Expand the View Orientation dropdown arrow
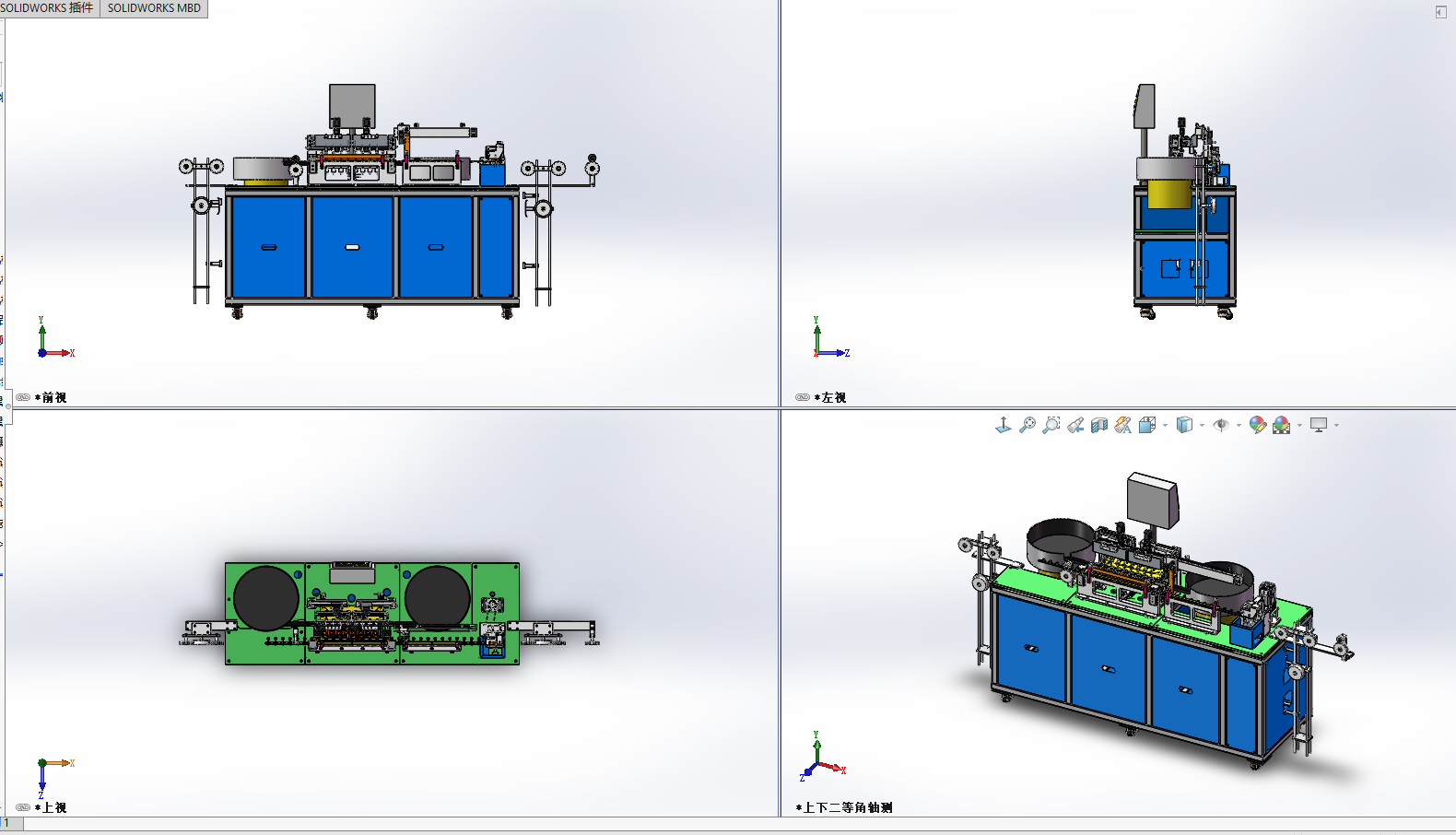 click(1166, 426)
